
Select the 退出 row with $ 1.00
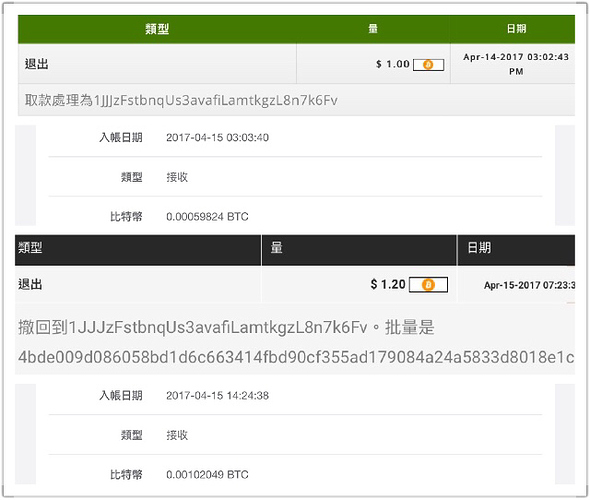click(x=297, y=64)
